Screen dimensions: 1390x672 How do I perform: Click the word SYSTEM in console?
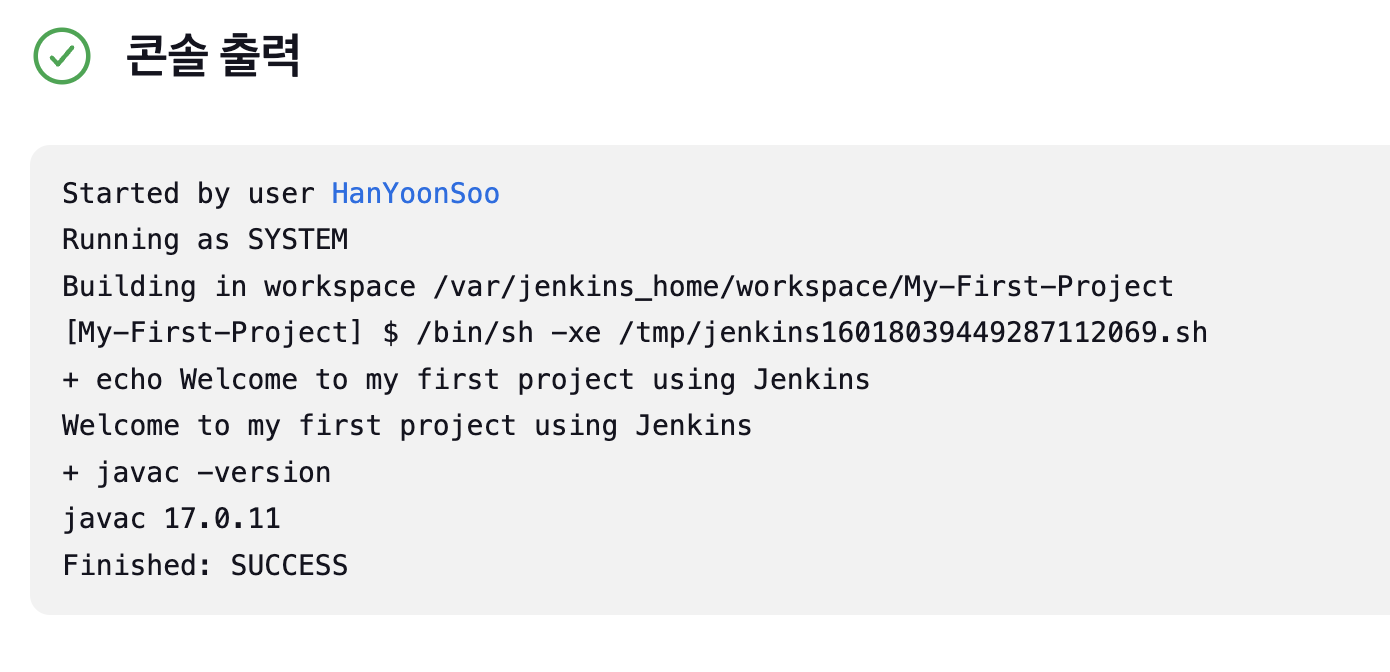(298, 240)
